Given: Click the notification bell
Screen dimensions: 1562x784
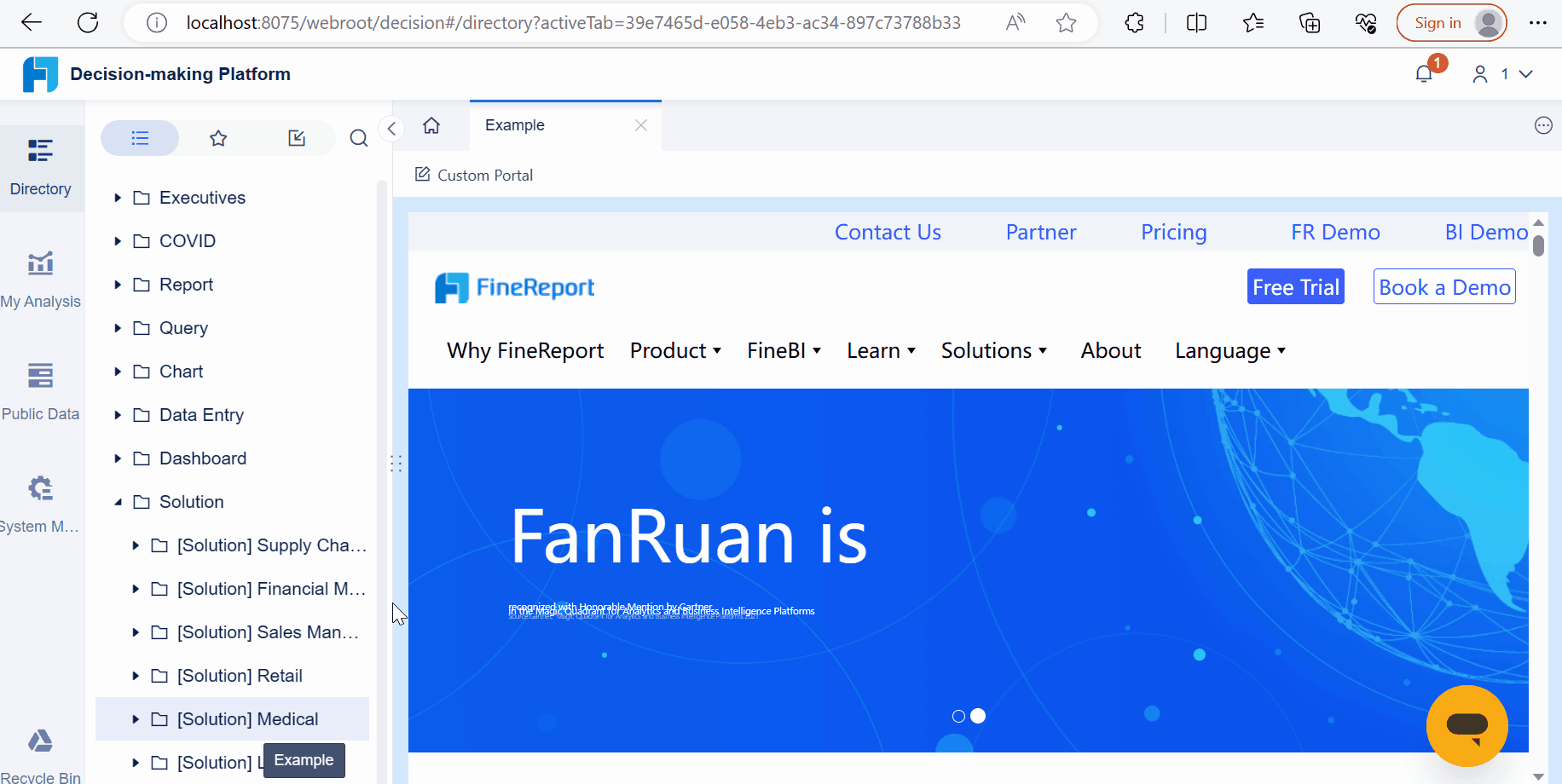Looking at the screenshot, I should pos(1423,72).
